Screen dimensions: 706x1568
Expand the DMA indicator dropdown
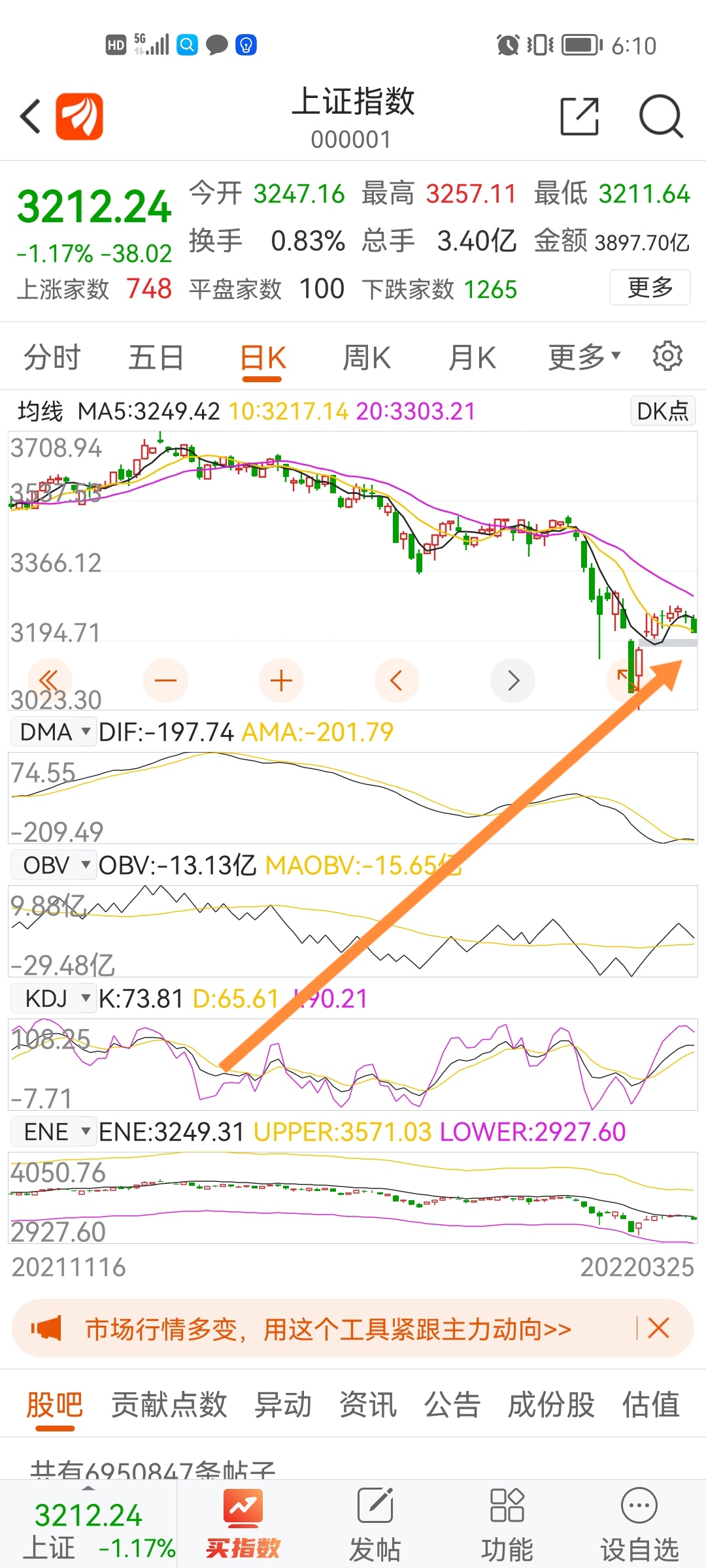[54, 732]
